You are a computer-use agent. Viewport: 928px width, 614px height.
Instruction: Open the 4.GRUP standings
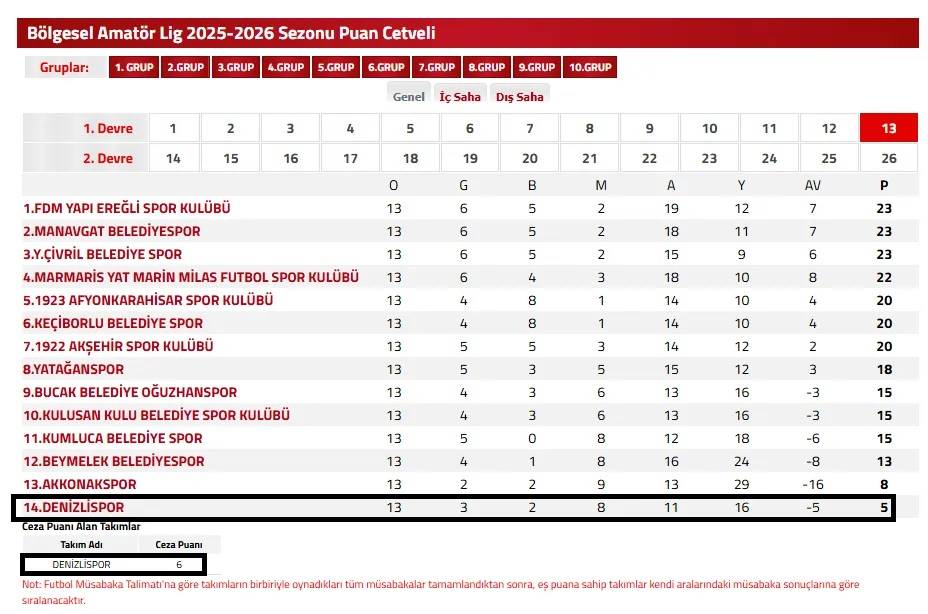click(285, 67)
